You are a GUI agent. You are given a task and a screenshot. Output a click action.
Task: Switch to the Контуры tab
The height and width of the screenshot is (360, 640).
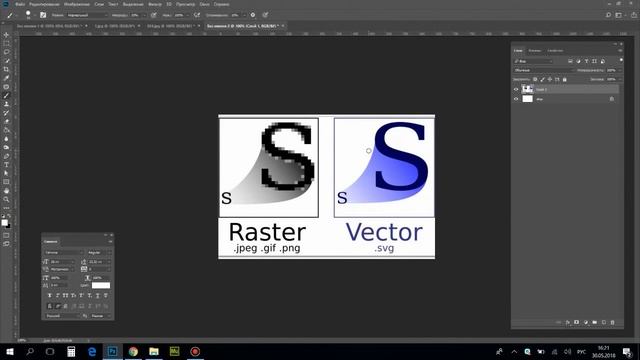[x=555, y=51]
